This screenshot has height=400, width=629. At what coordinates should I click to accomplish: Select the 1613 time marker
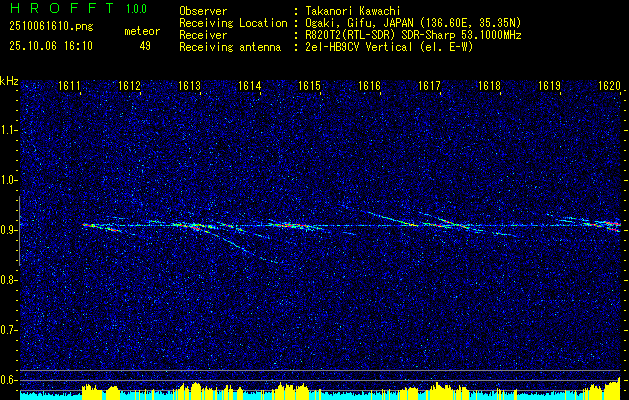(x=190, y=87)
